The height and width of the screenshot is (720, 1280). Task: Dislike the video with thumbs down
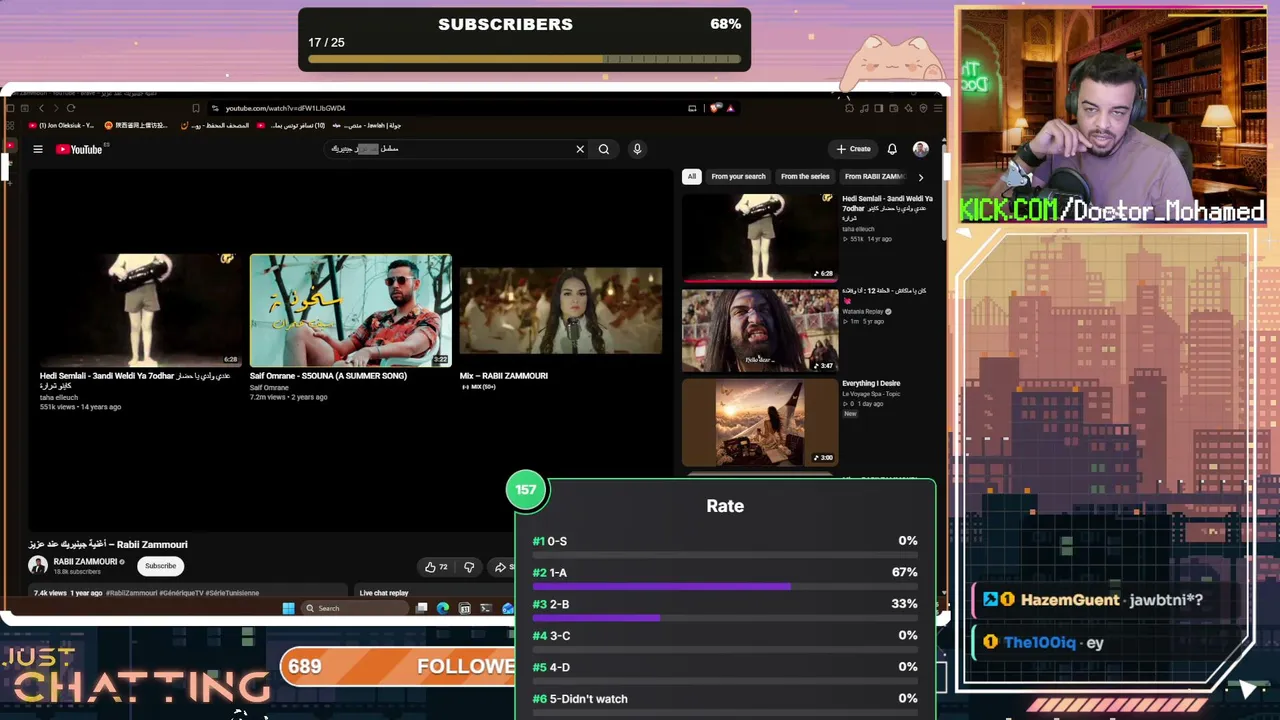469,567
